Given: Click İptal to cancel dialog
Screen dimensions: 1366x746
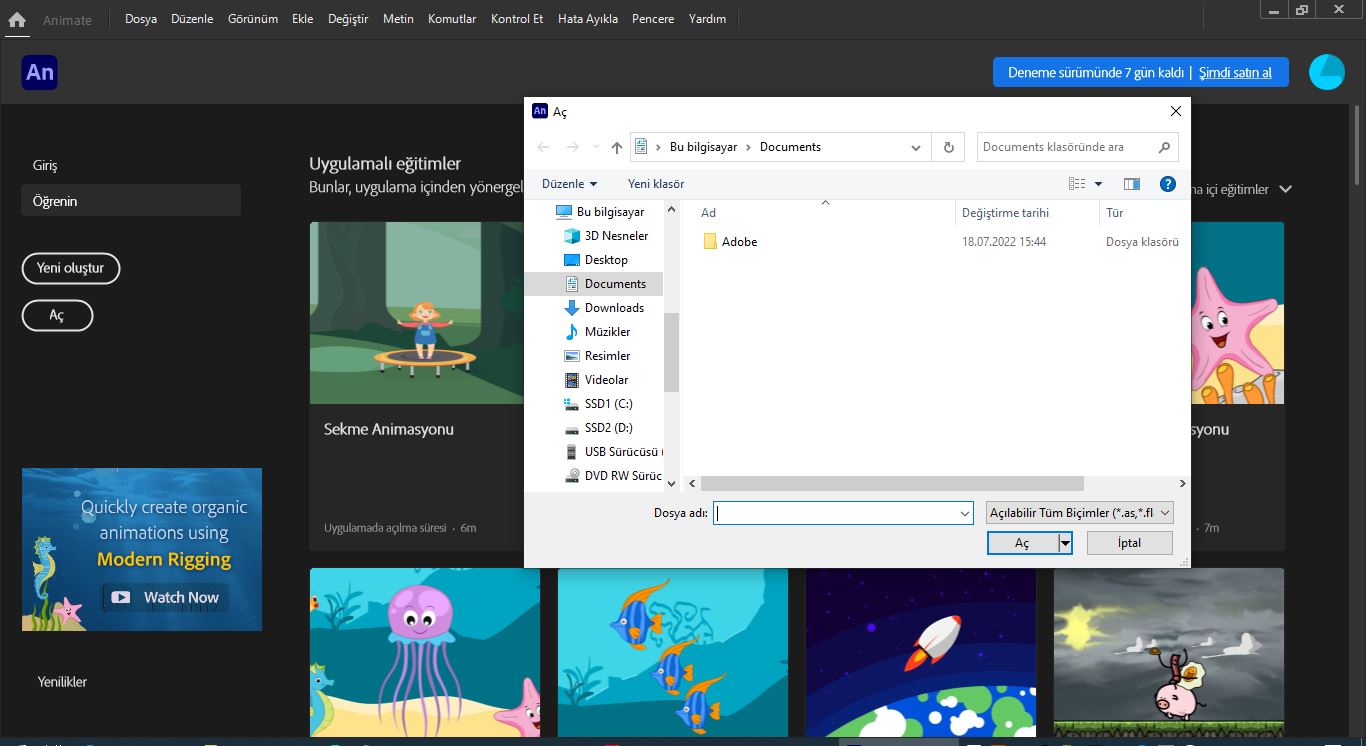Looking at the screenshot, I should [1129, 543].
